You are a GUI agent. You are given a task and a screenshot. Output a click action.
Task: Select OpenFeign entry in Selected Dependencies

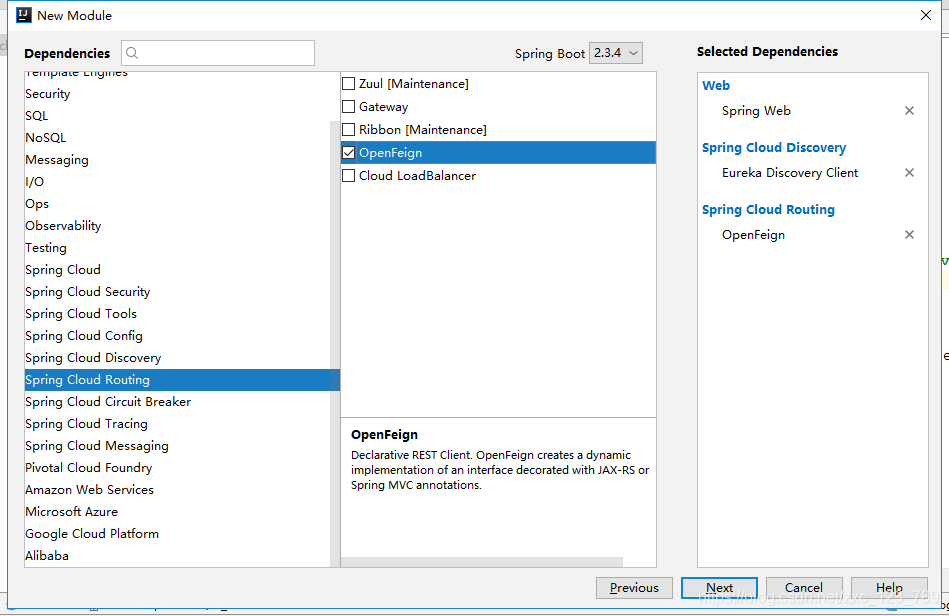click(753, 235)
